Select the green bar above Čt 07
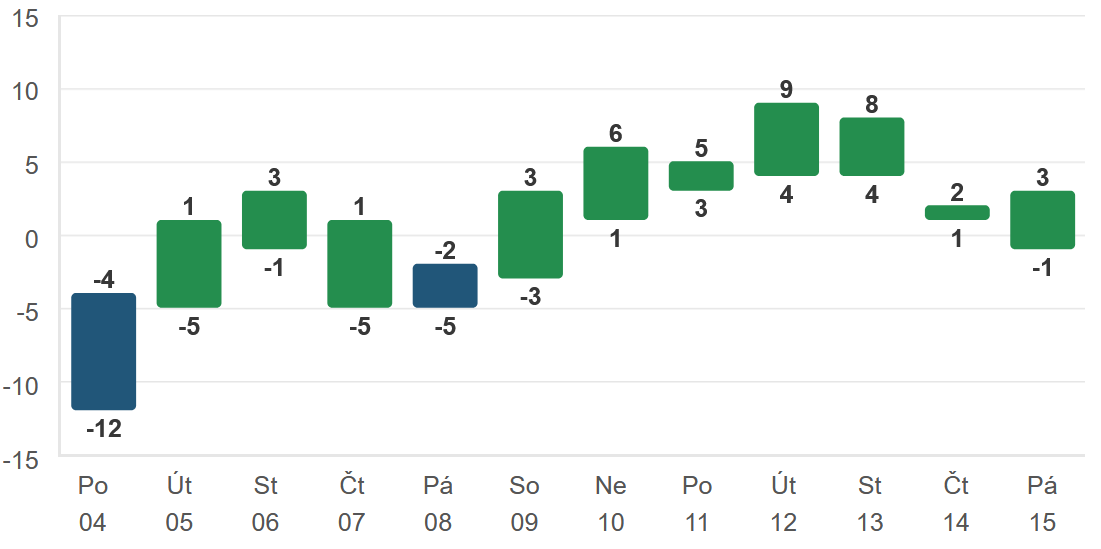Viewport: 1101px width, 549px height. (360, 263)
